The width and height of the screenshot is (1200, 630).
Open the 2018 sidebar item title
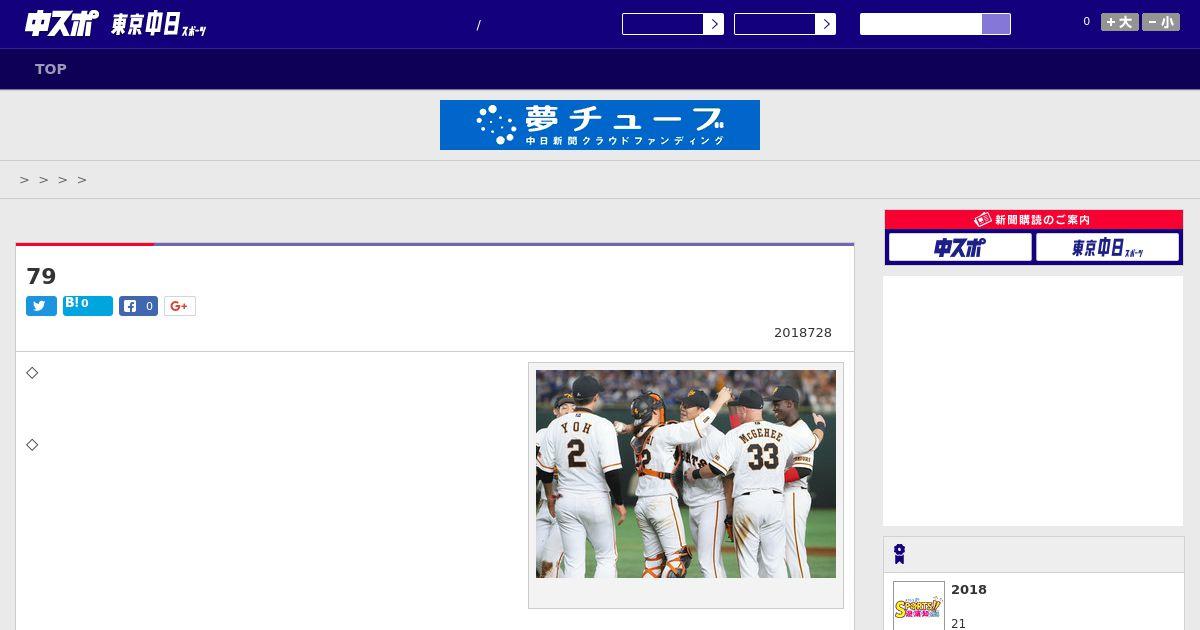[969, 590]
